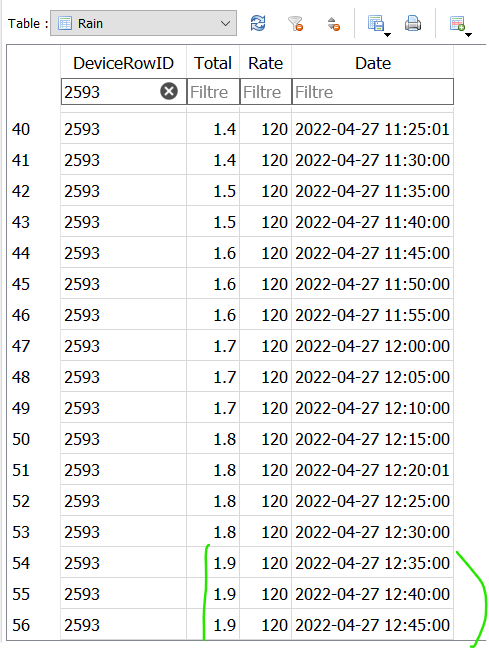
Task: Click DeviceRowID cell 2593 in row 49
Action: [123, 408]
